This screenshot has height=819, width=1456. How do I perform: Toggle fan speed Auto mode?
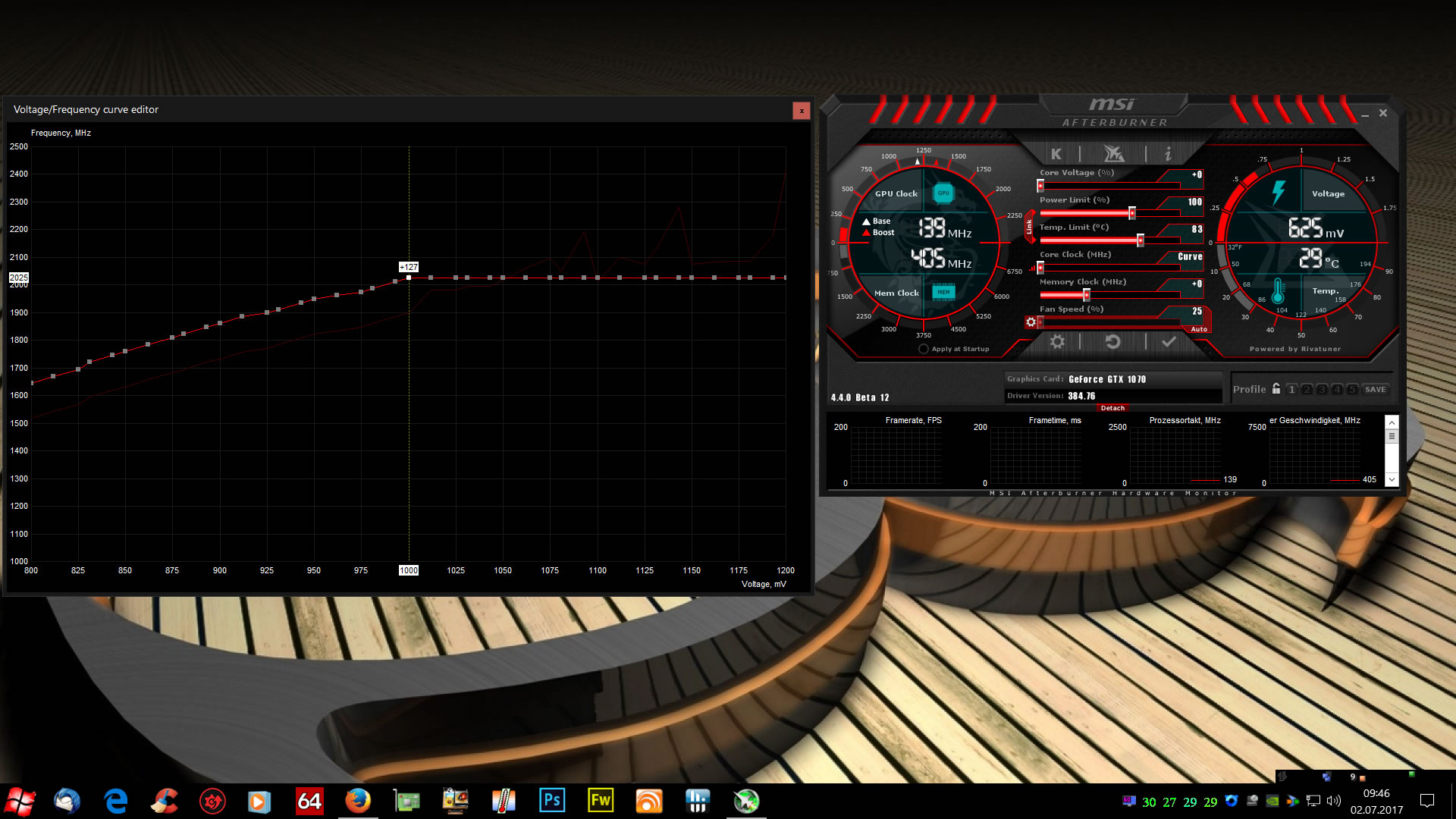[1199, 329]
